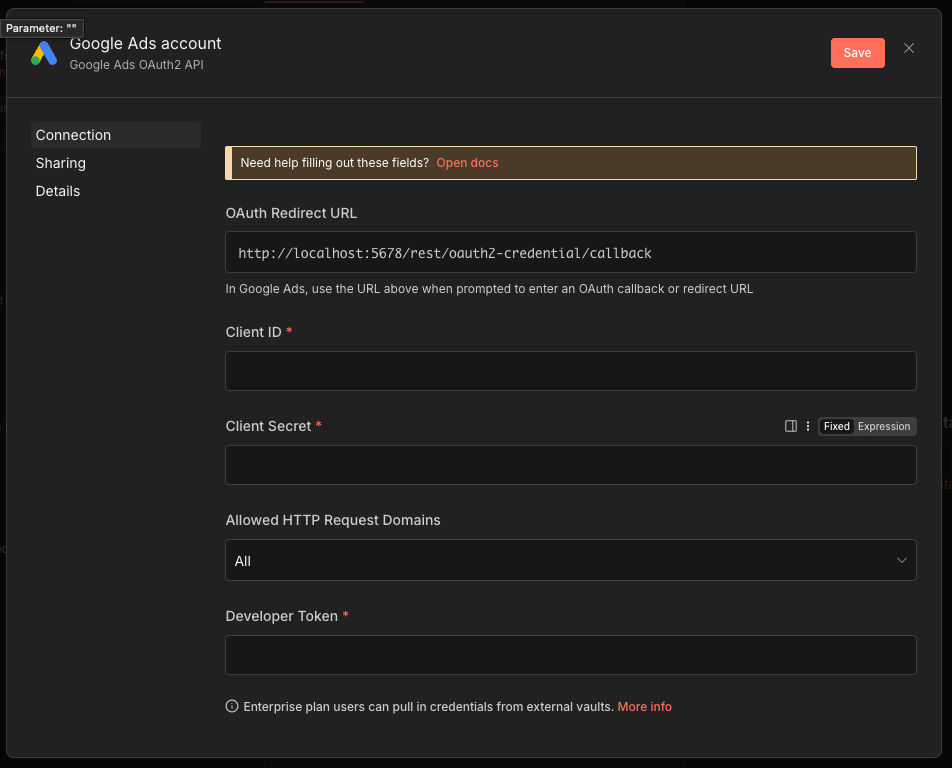Switch Client Secret to Fixed mode
This screenshot has width=952, height=768.
pos(836,426)
